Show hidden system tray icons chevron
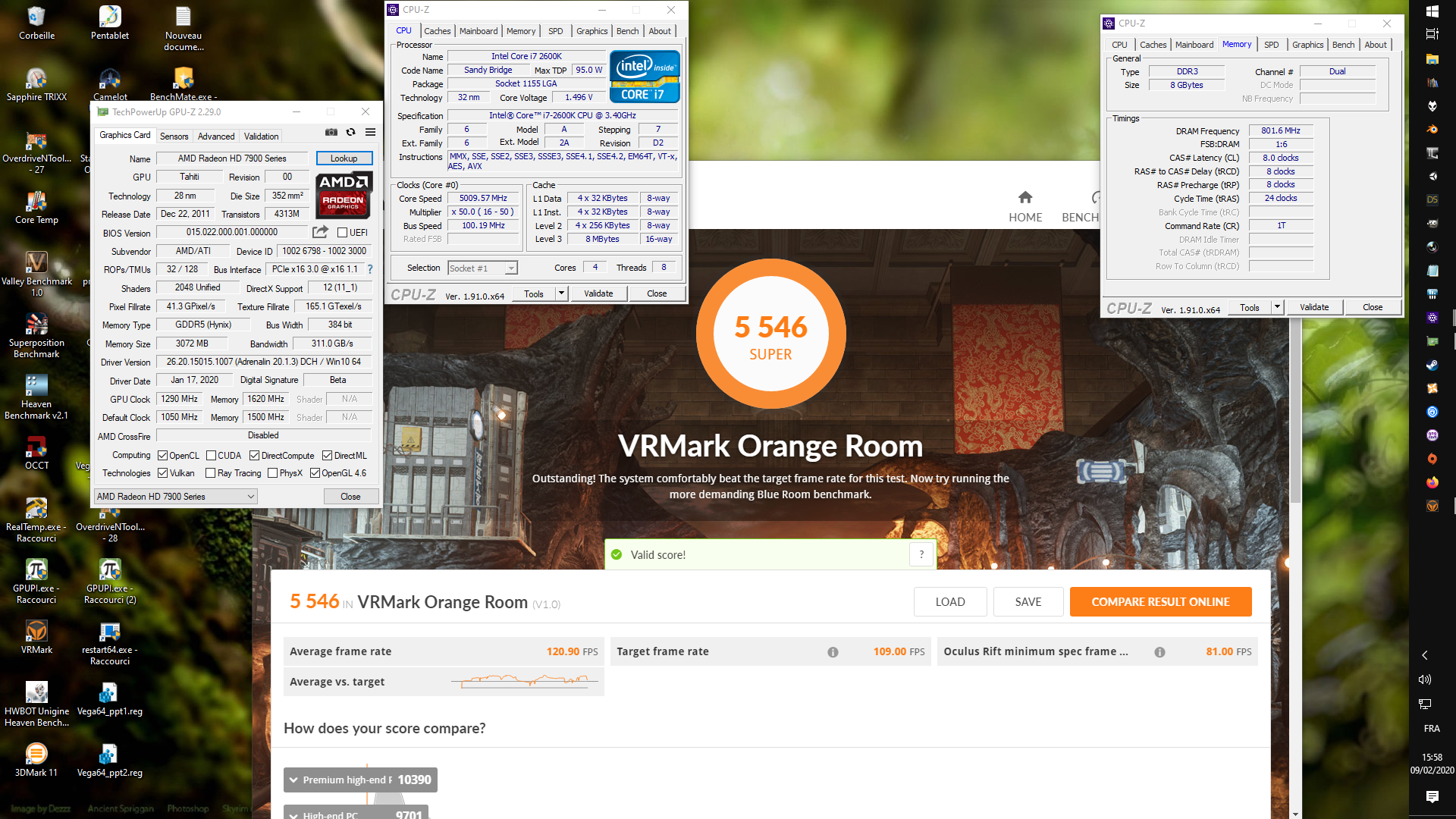The height and width of the screenshot is (819, 1456). 1425,655
